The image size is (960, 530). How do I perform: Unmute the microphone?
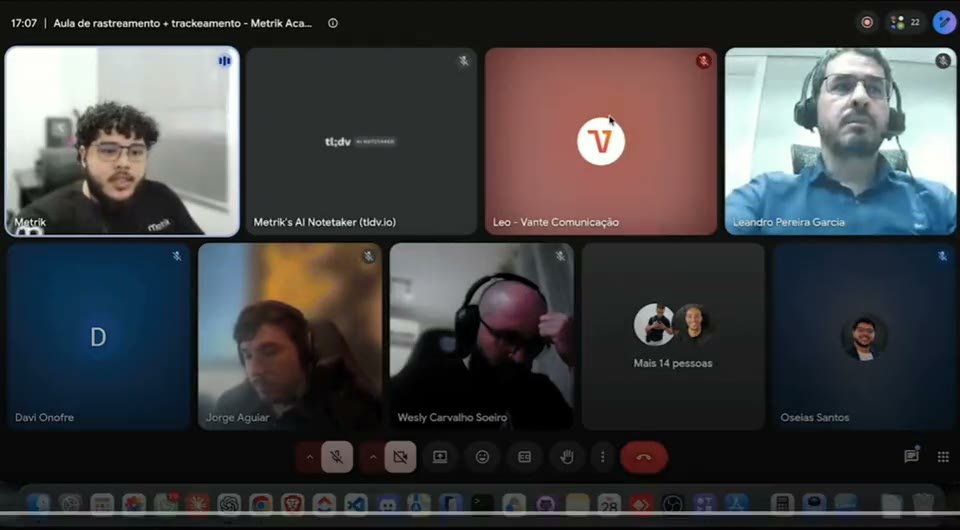pyautogui.click(x=337, y=457)
